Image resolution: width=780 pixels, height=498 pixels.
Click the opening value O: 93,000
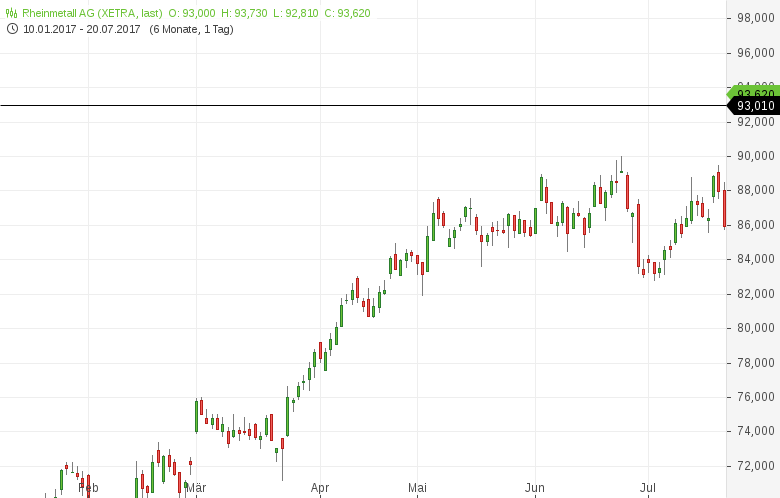tap(192, 13)
